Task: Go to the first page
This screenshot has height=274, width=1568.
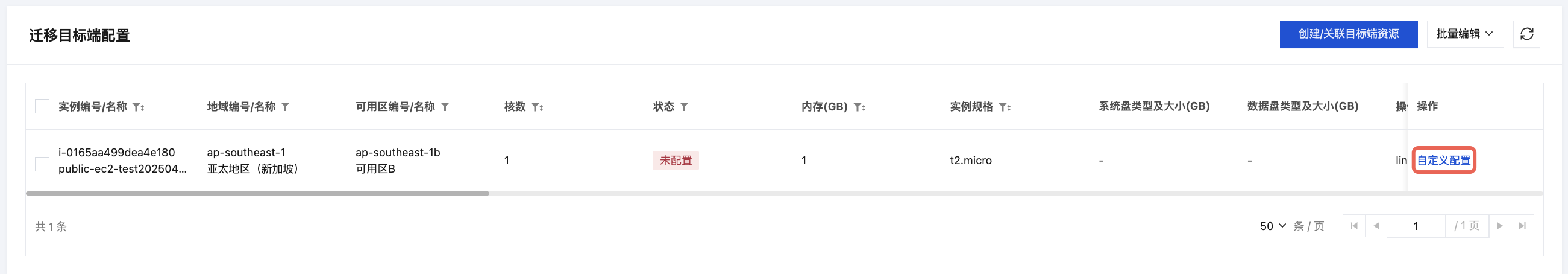Action: (1353, 226)
